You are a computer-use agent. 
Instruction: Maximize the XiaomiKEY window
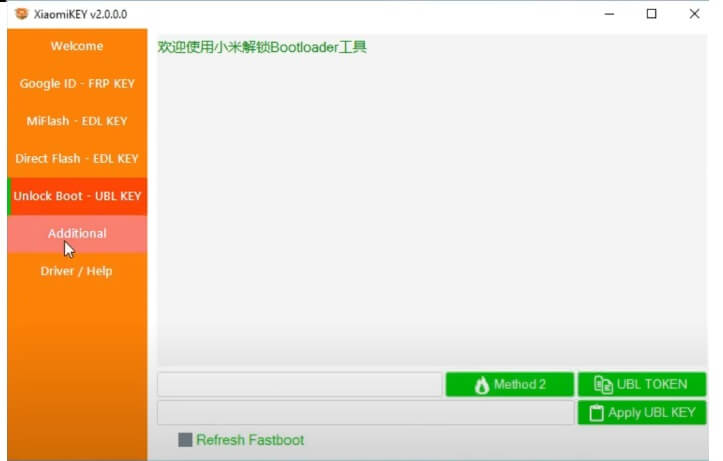pos(652,14)
